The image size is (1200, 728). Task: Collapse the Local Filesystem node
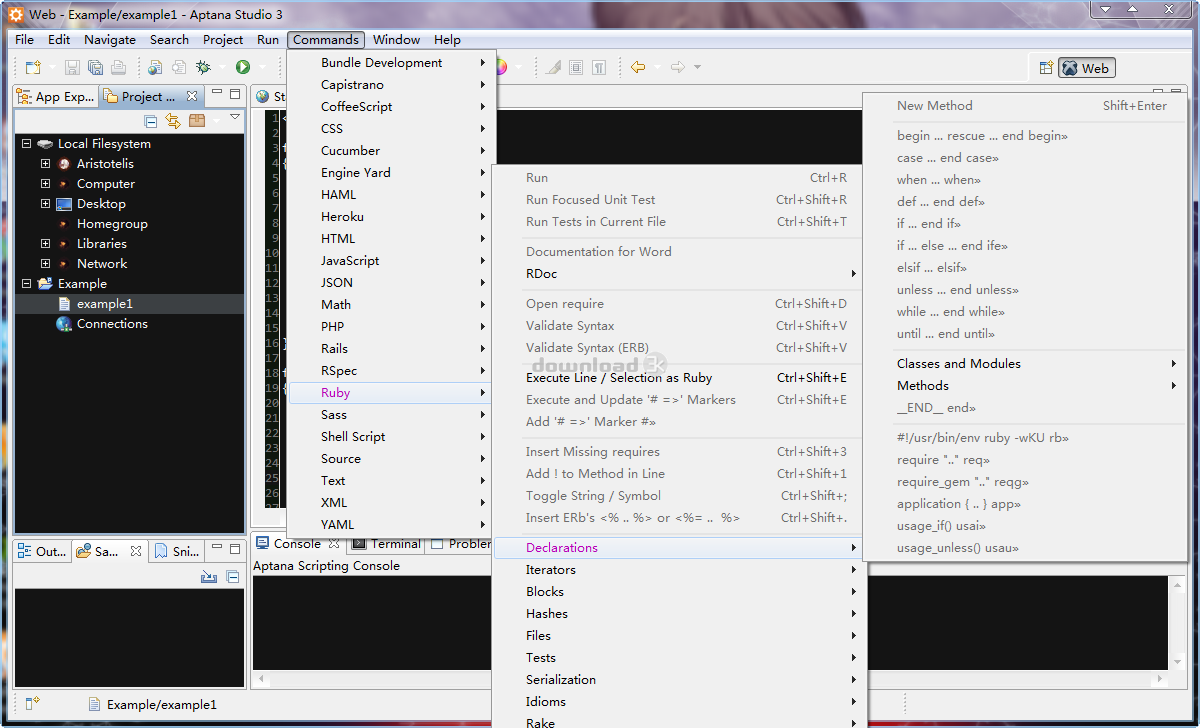click(x=27, y=144)
